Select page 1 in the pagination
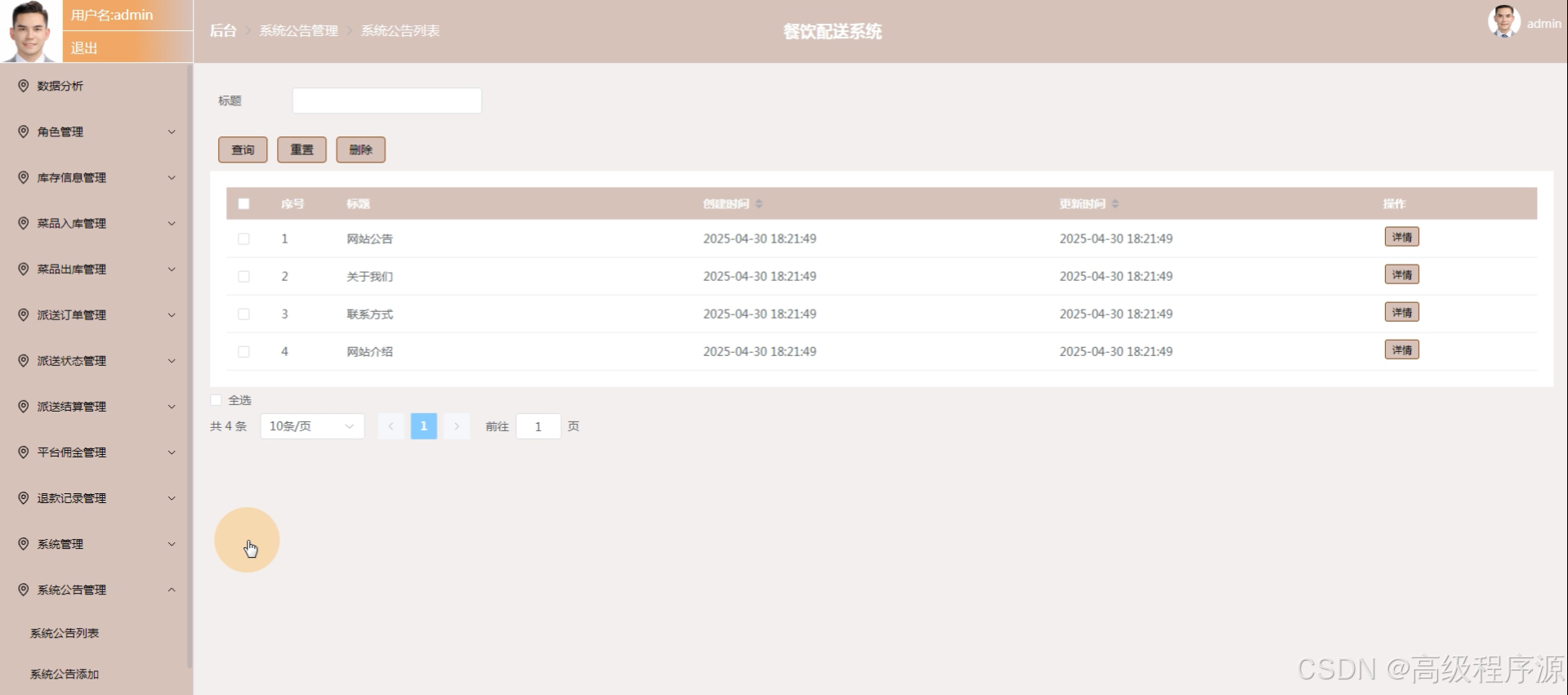The width and height of the screenshot is (1568, 695). click(x=423, y=426)
